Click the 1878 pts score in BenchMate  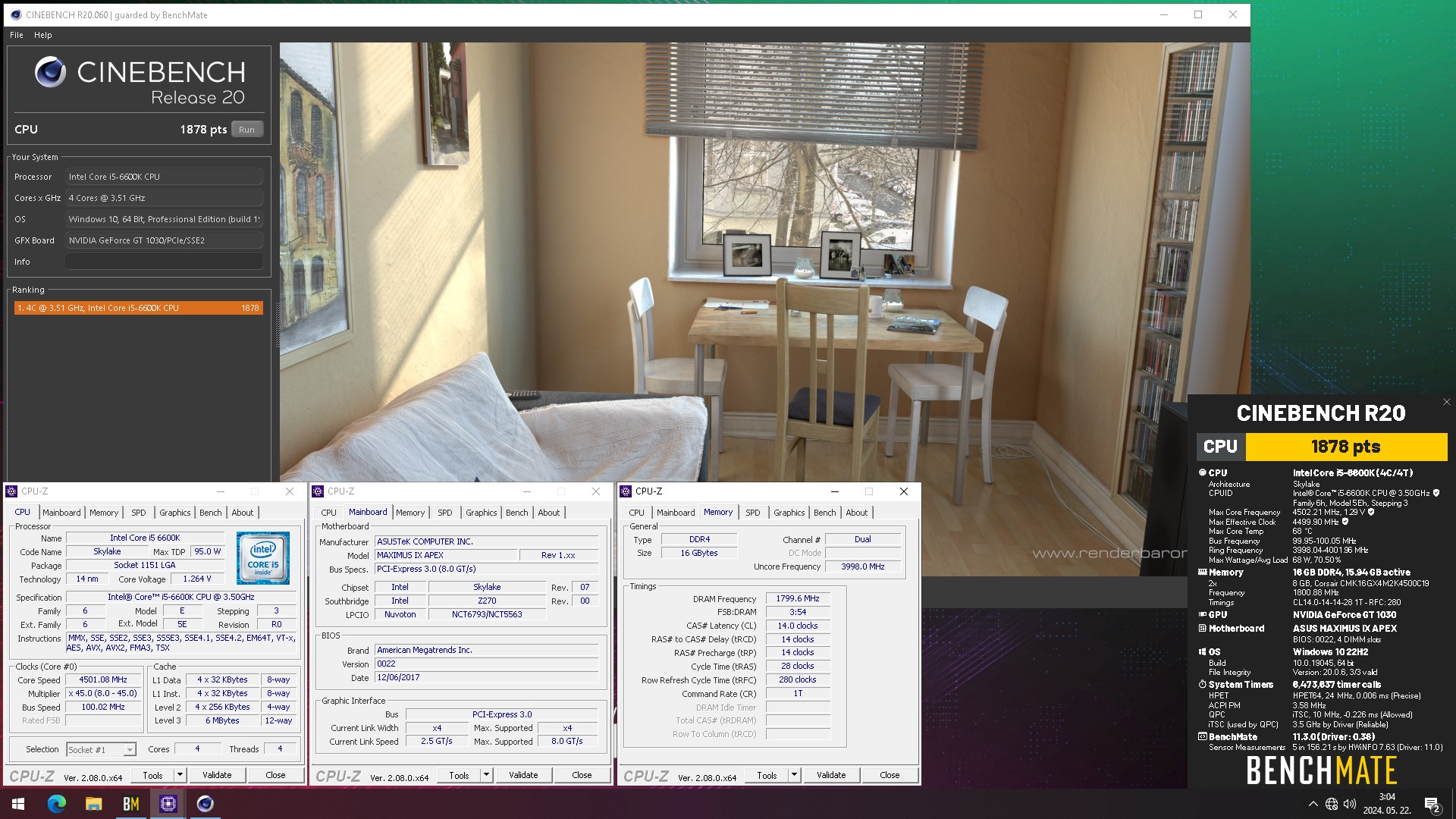click(1345, 447)
